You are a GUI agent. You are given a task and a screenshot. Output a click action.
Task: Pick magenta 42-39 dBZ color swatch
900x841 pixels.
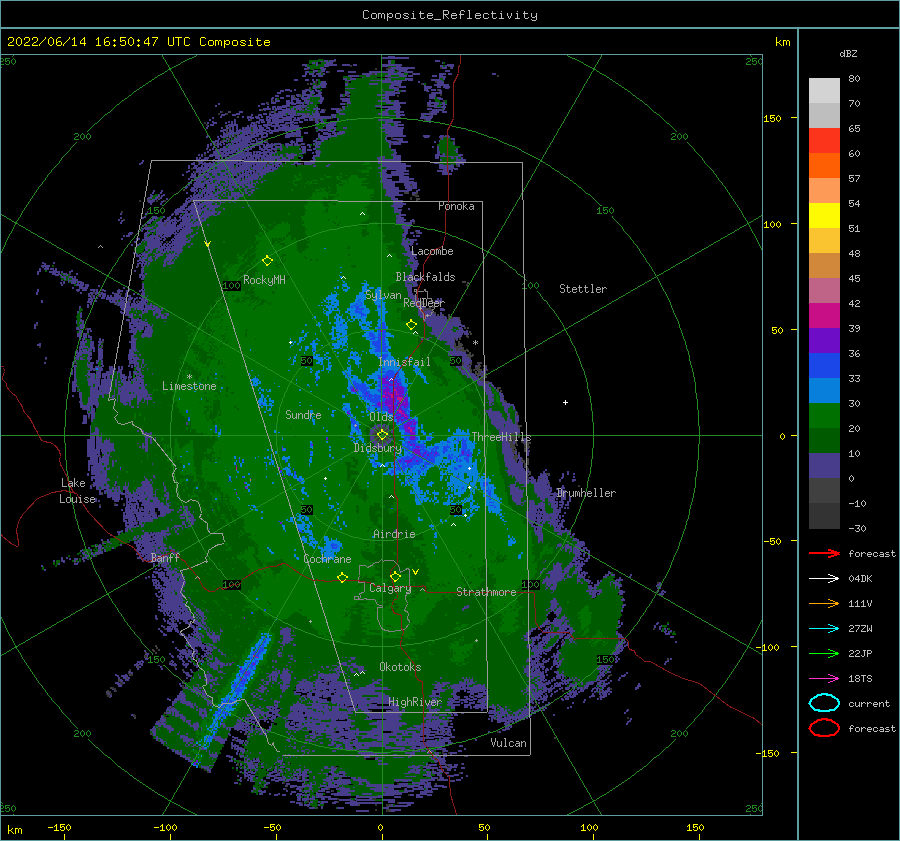(824, 316)
